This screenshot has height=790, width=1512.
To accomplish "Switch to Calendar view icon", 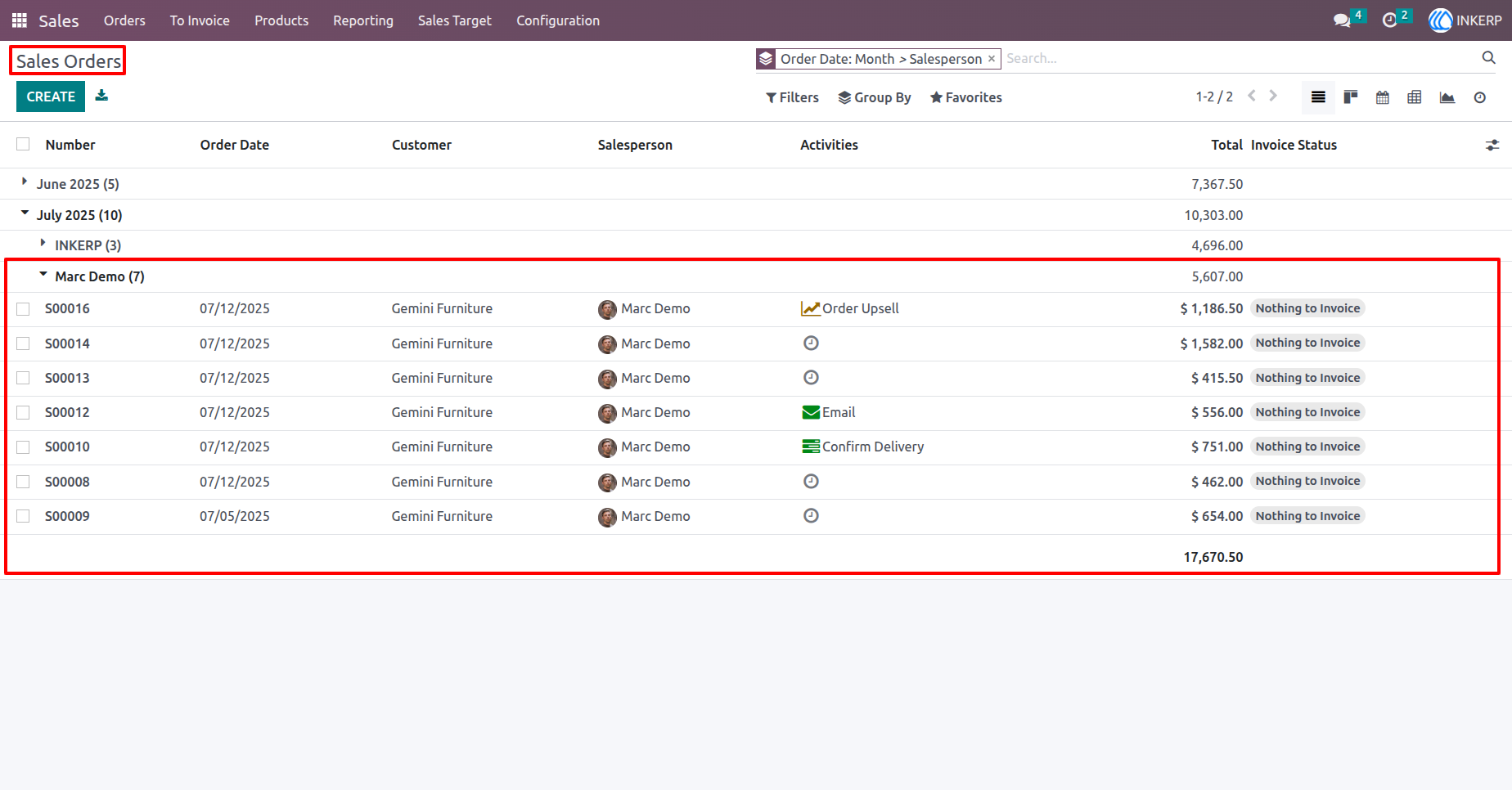I will [1383, 97].
